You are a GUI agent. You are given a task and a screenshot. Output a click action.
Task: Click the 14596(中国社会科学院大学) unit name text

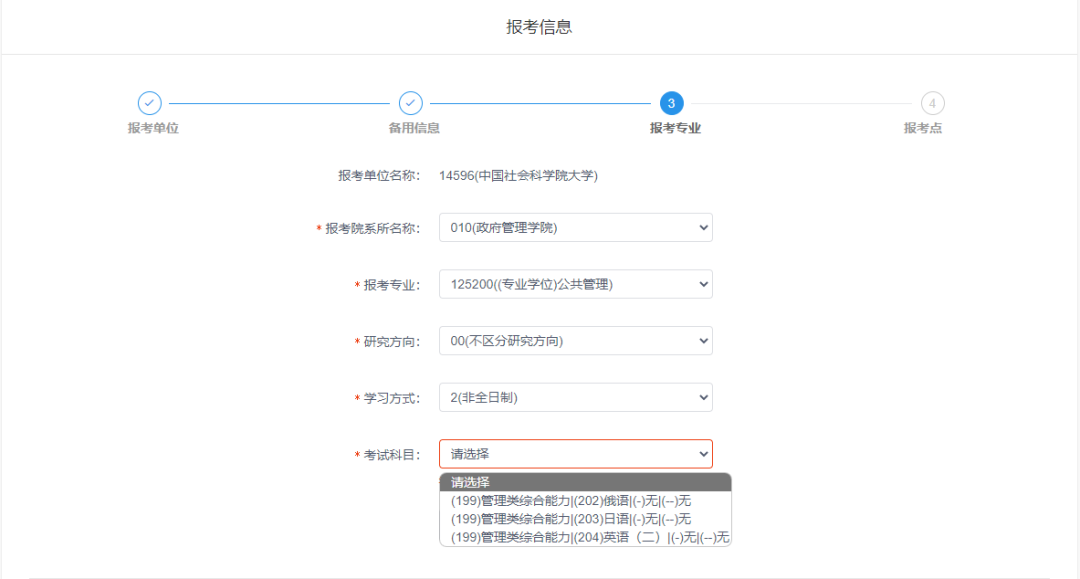click(x=518, y=176)
